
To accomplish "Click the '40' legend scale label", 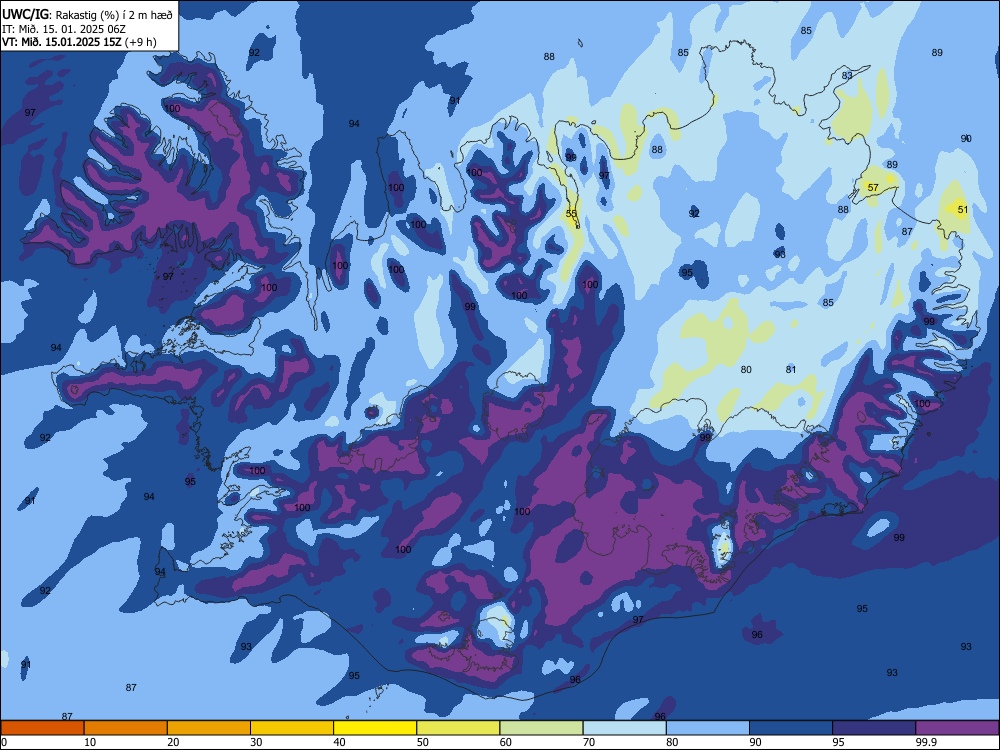I will pyautogui.click(x=339, y=742).
